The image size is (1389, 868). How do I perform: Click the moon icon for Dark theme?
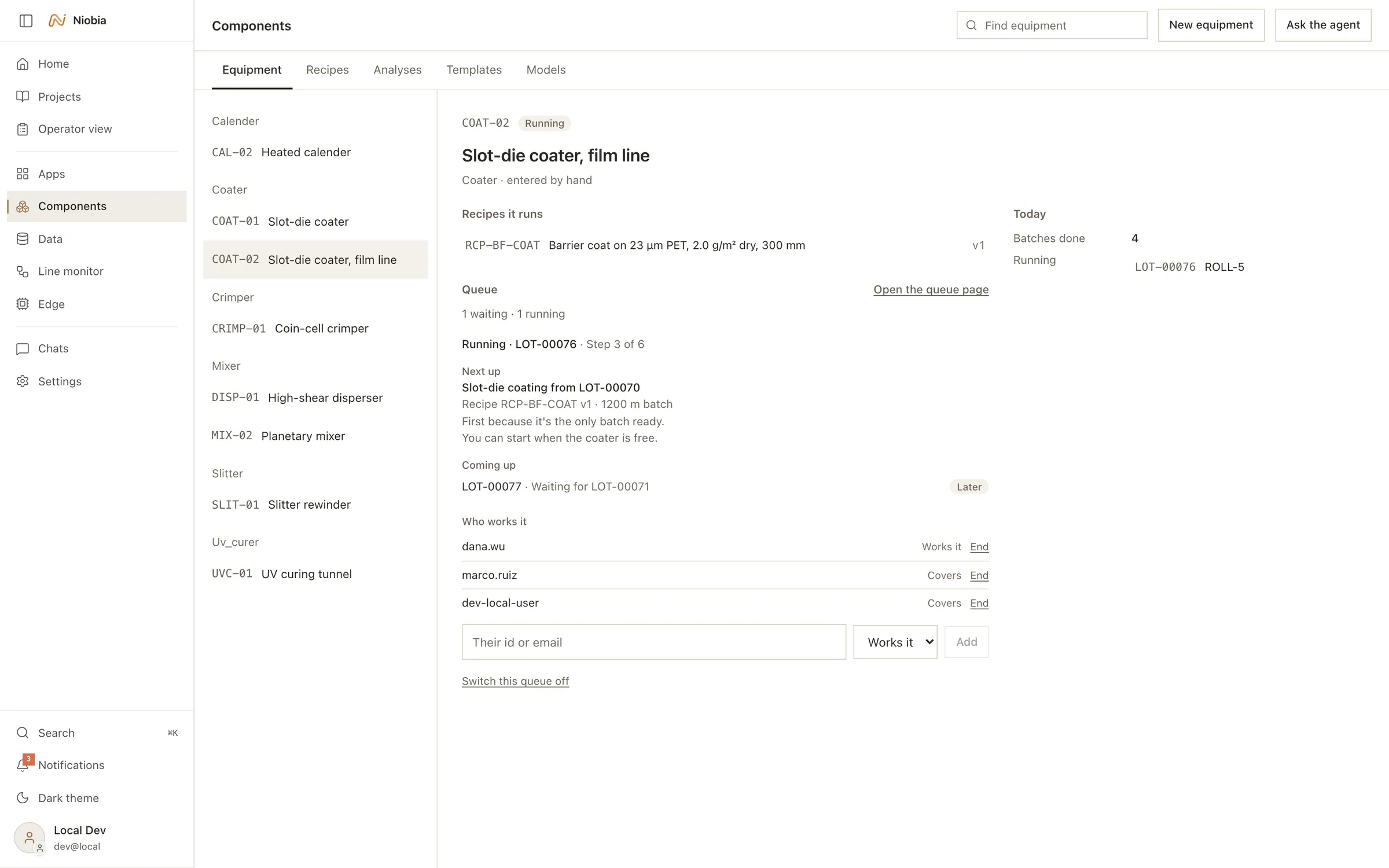point(23,798)
